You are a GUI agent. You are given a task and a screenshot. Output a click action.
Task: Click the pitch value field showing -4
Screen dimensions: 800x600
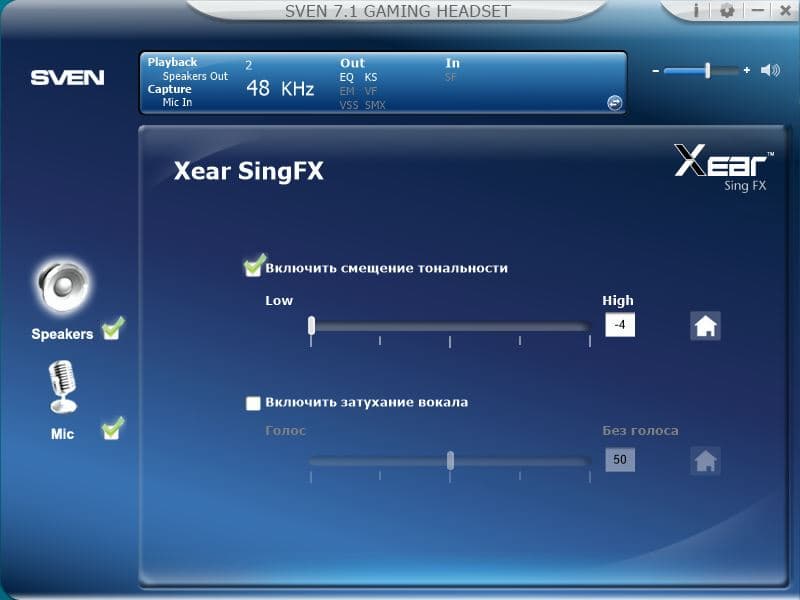coord(620,325)
